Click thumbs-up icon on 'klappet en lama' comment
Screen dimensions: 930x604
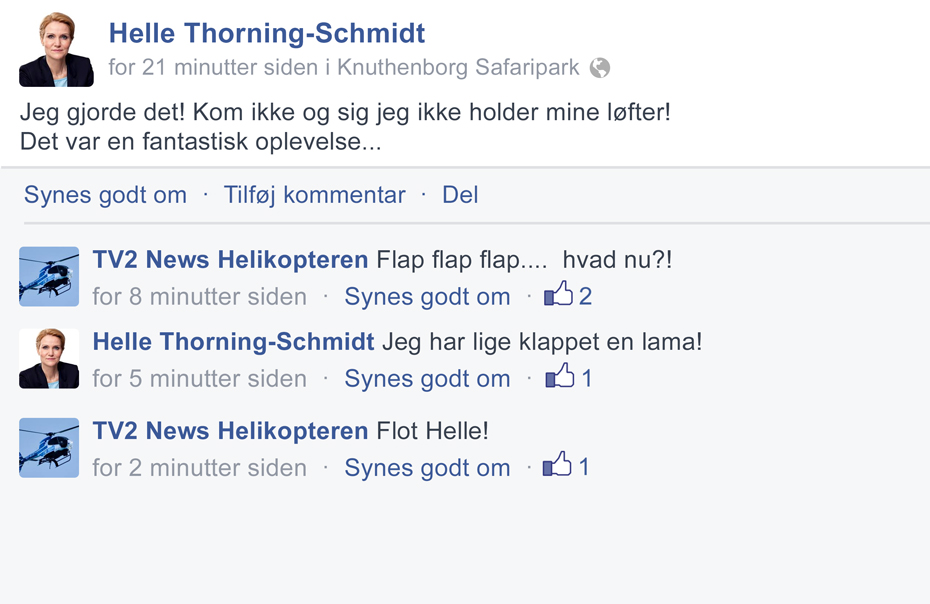(560, 375)
